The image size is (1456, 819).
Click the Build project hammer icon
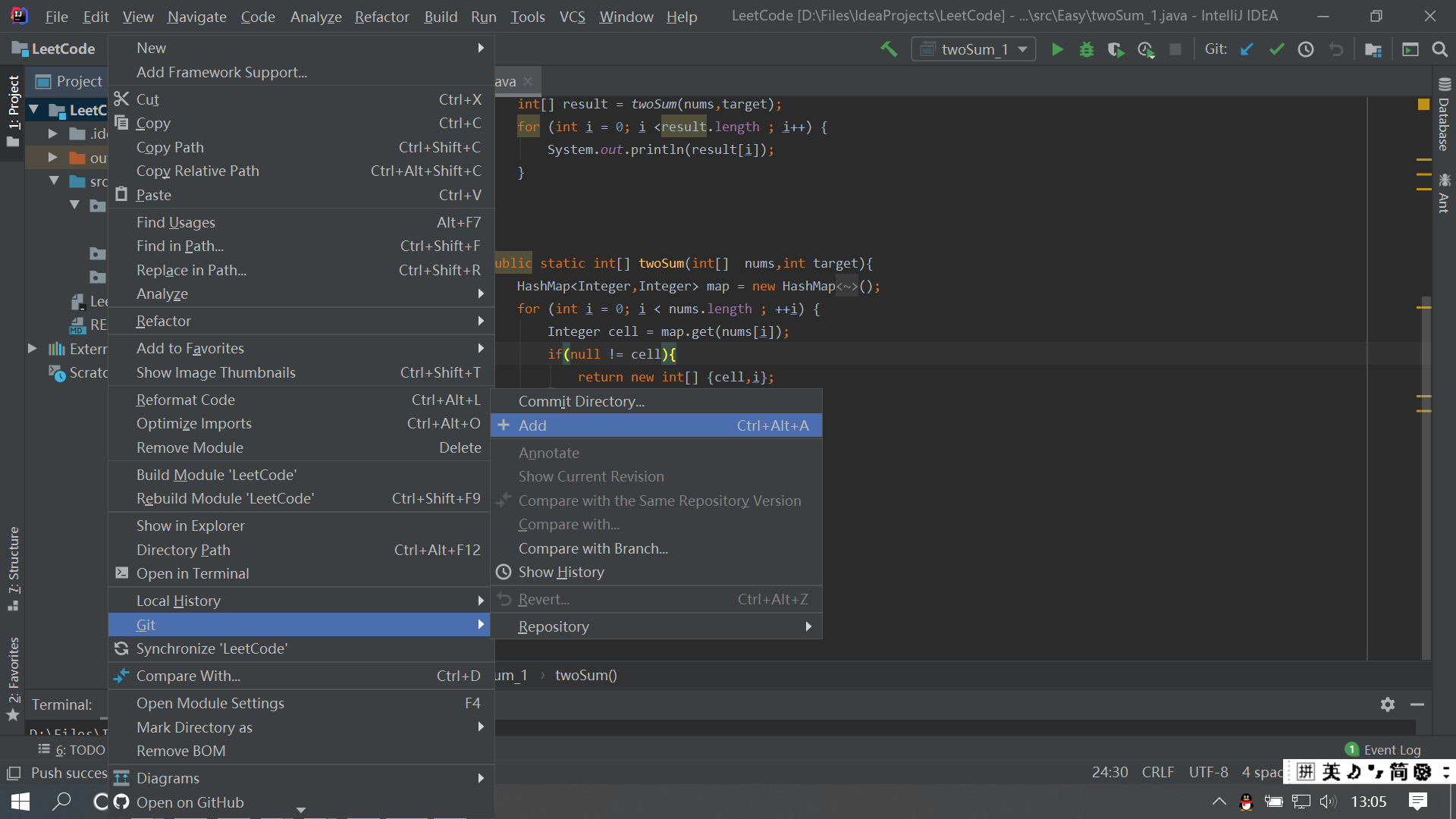pyautogui.click(x=889, y=49)
